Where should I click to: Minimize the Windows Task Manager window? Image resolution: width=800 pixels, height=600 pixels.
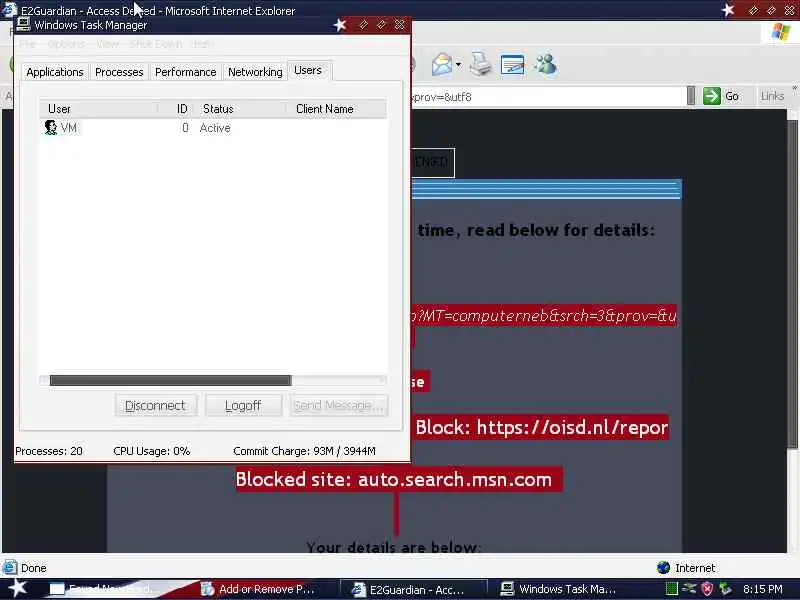[x=363, y=24]
